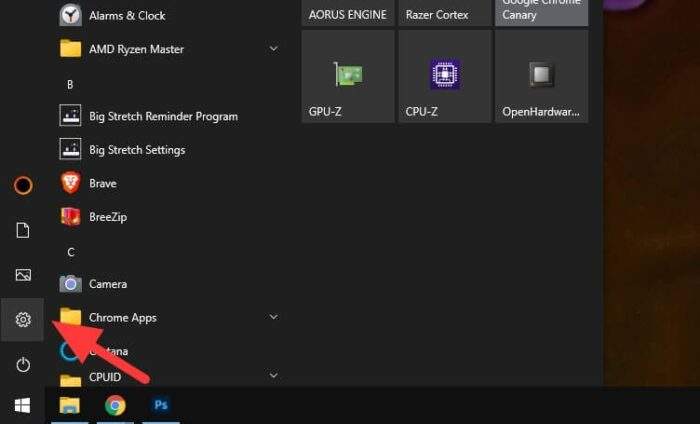Click the Camera app icon
This screenshot has height=424, width=700.
tap(70, 284)
